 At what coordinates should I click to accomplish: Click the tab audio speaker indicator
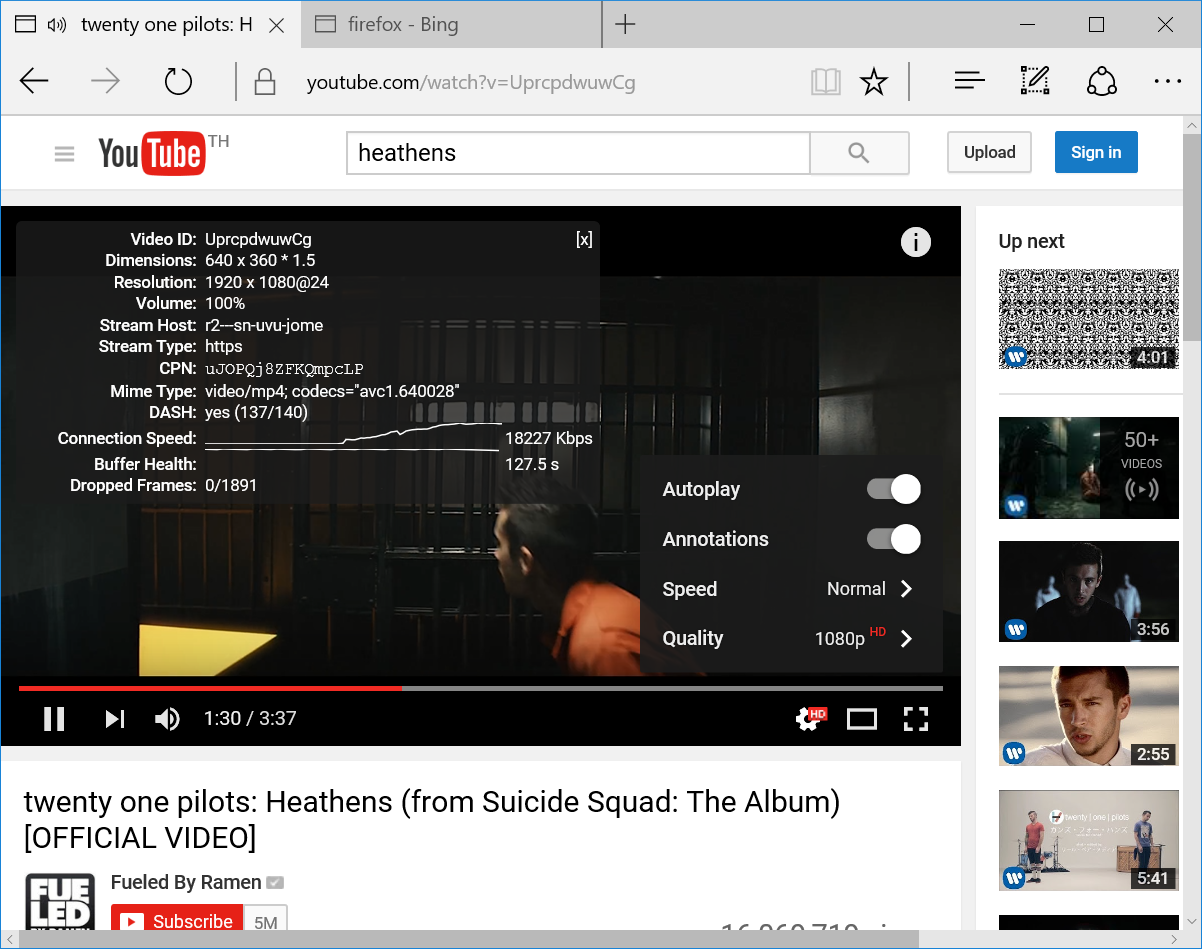[x=57, y=25]
